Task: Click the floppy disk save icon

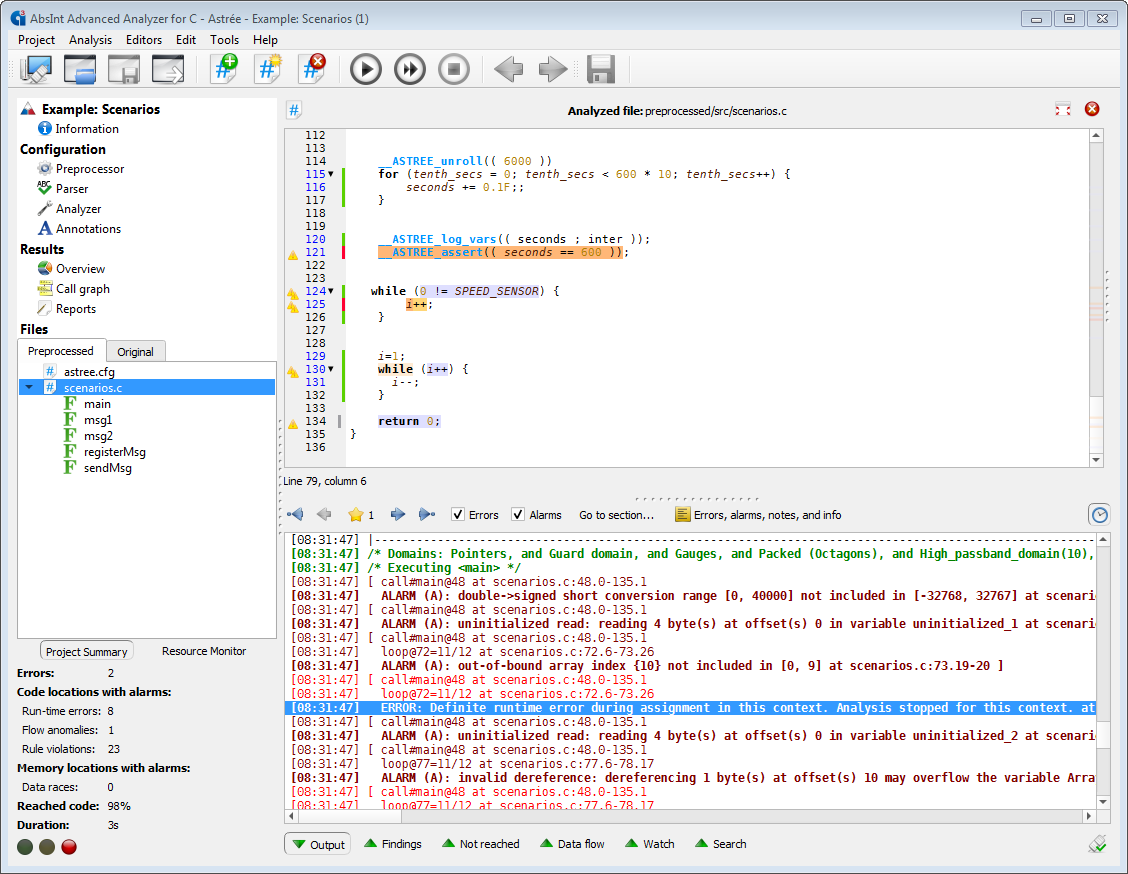Action: [601, 70]
